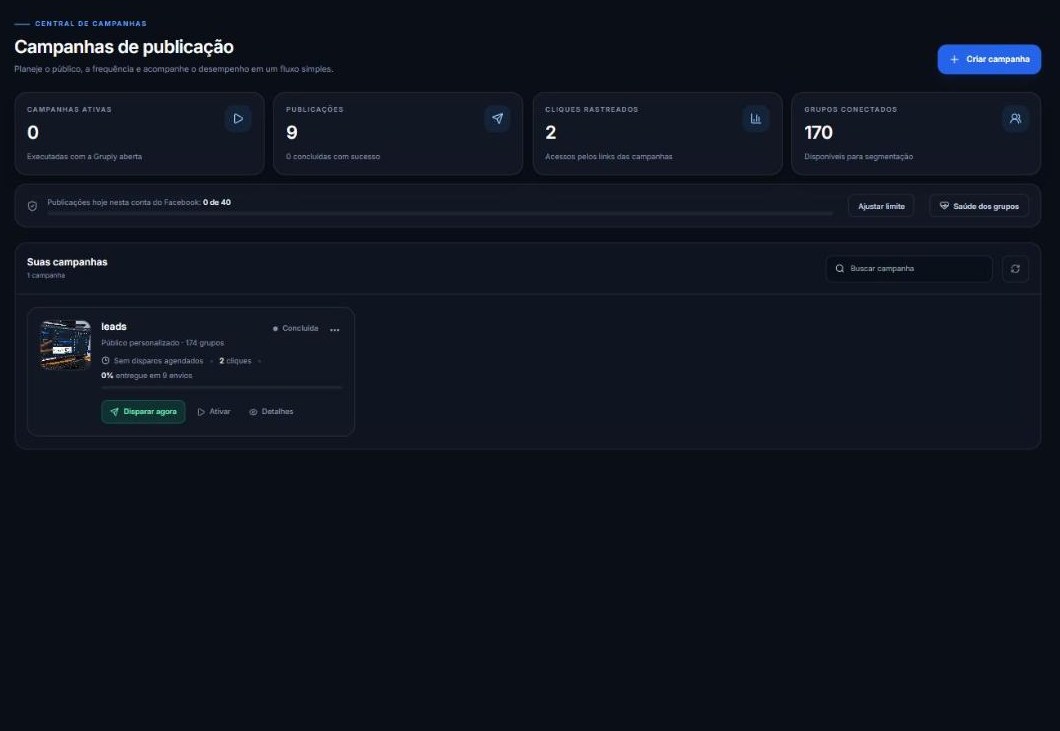Focus the Buscar campanha search field
This screenshot has height=731, width=1060.
coord(909,268)
